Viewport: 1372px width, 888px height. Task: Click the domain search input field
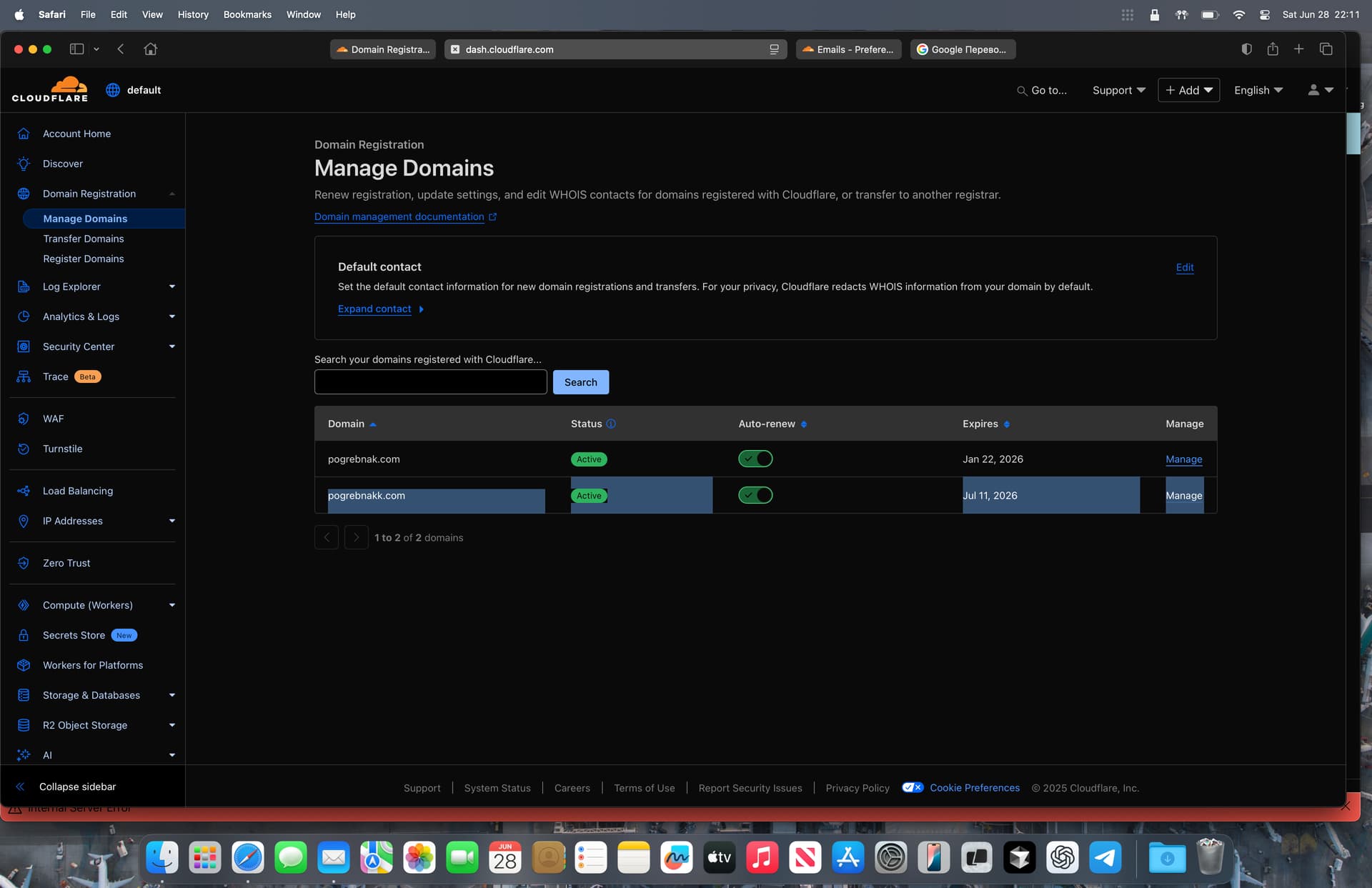pyautogui.click(x=431, y=382)
